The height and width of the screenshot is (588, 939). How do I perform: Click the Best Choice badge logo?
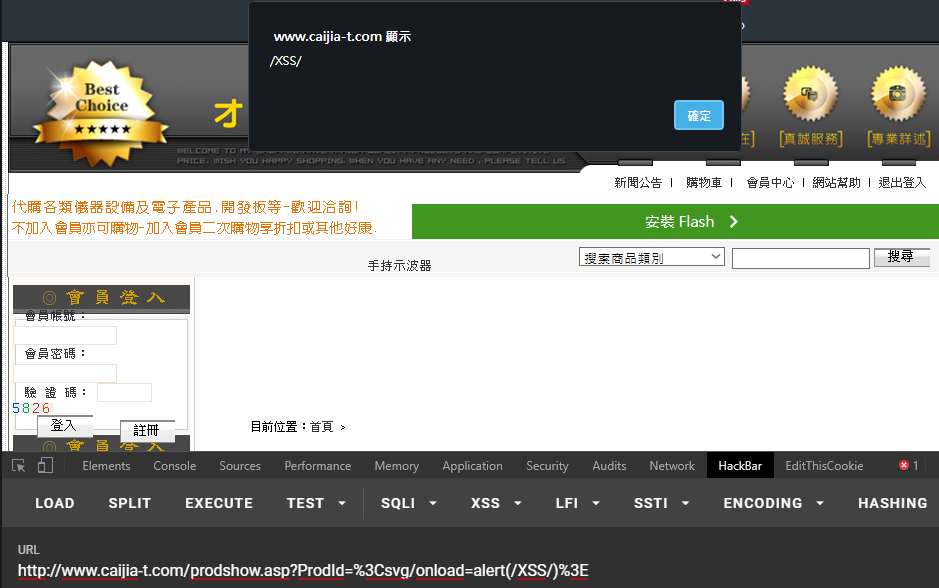[101, 113]
